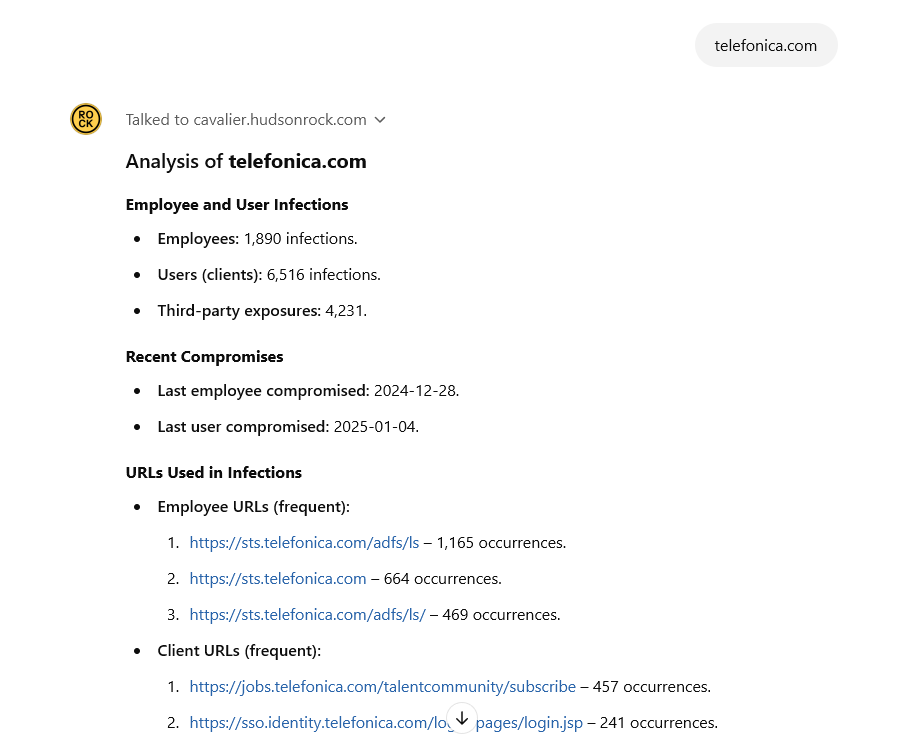Open the sts.telefonica.com/adfs/ls/ trailing-slash link
This screenshot has height=742, width=906.
tap(307, 614)
